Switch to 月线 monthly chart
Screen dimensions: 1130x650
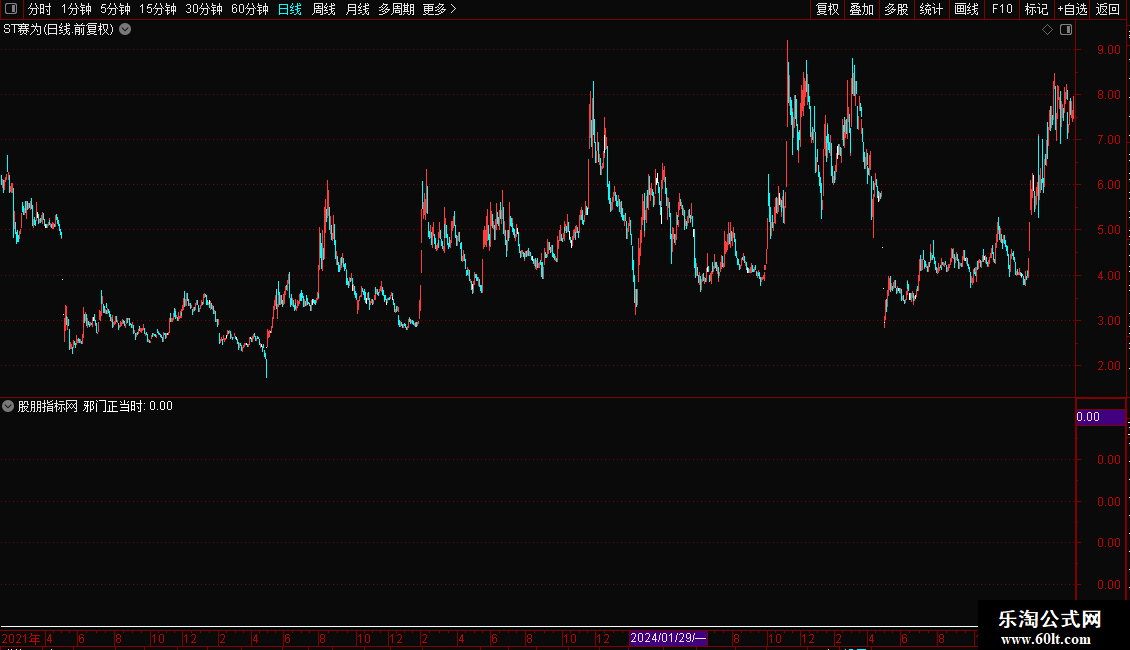357,9
